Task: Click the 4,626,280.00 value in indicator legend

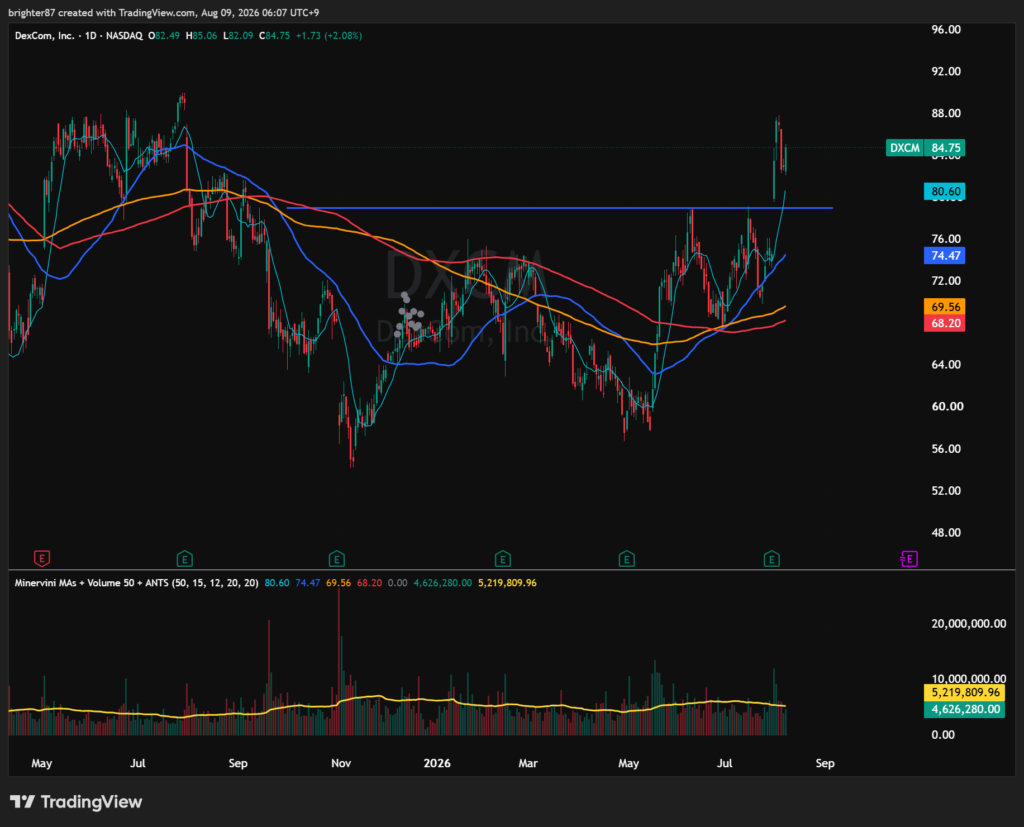Action: point(443,583)
